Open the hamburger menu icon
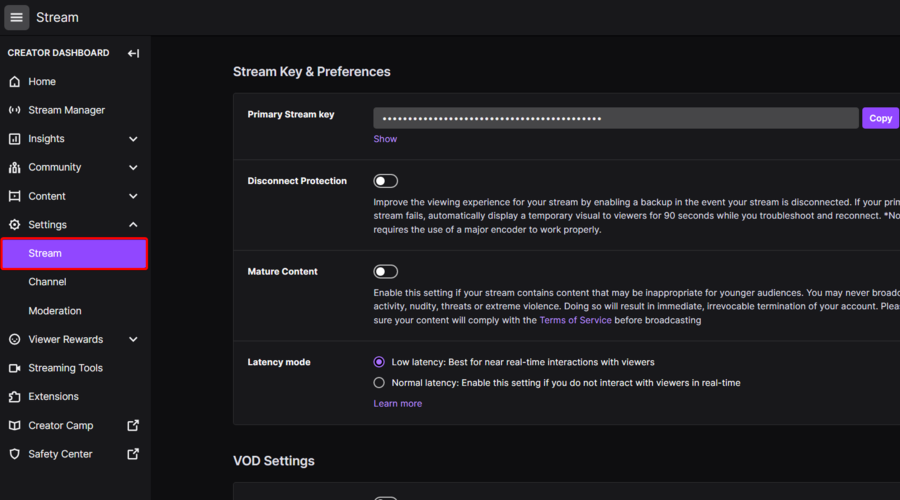 (x=17, y=17)
